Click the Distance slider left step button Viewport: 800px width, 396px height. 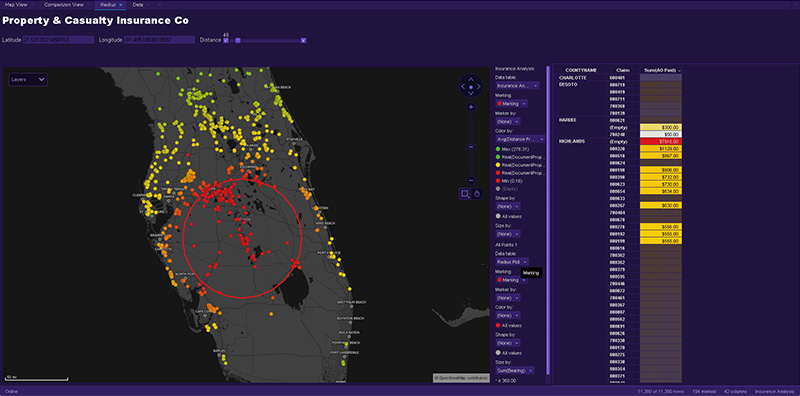[226, 40]
